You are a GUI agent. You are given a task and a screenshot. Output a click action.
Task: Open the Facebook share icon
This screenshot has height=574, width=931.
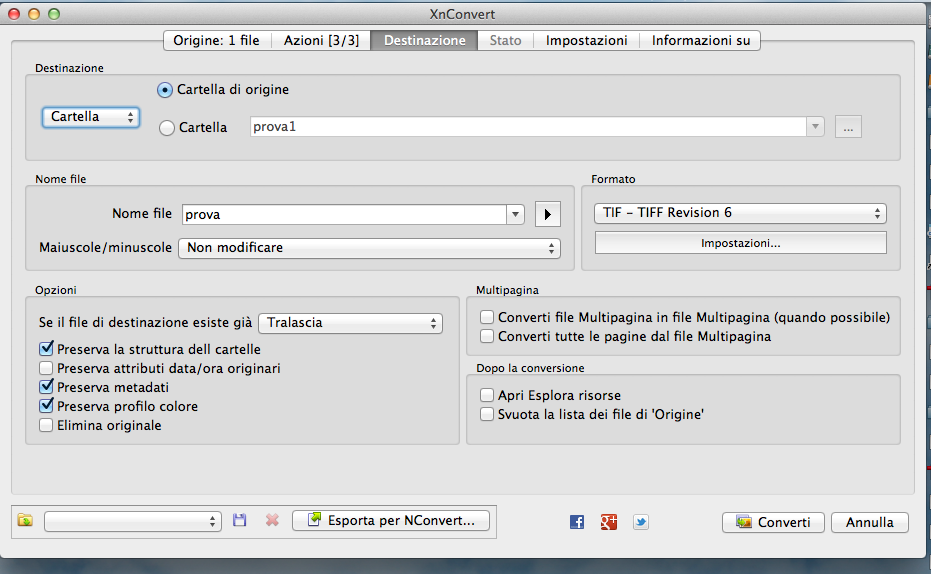point(577,522)
